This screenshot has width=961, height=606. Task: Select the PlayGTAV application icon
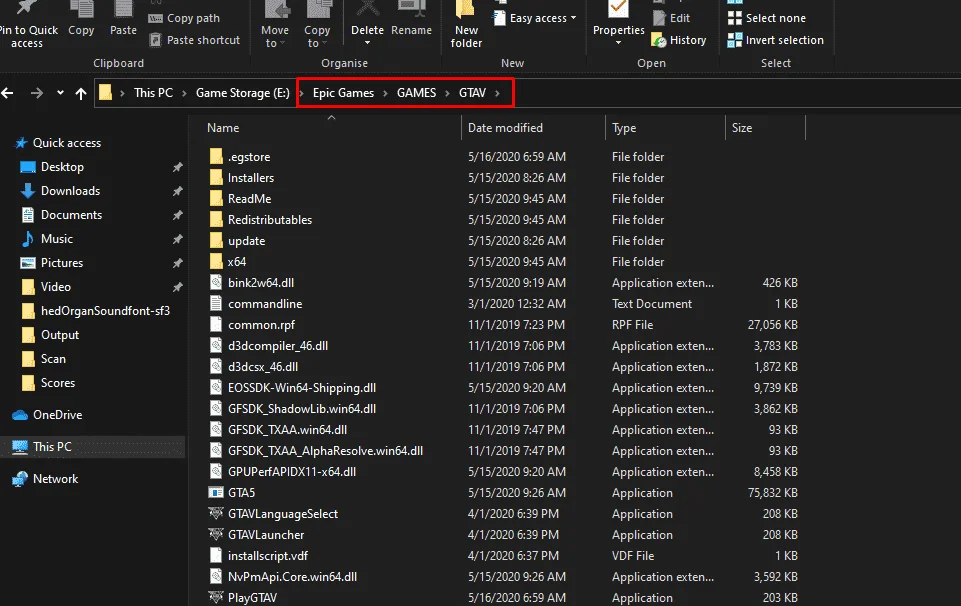216,597
